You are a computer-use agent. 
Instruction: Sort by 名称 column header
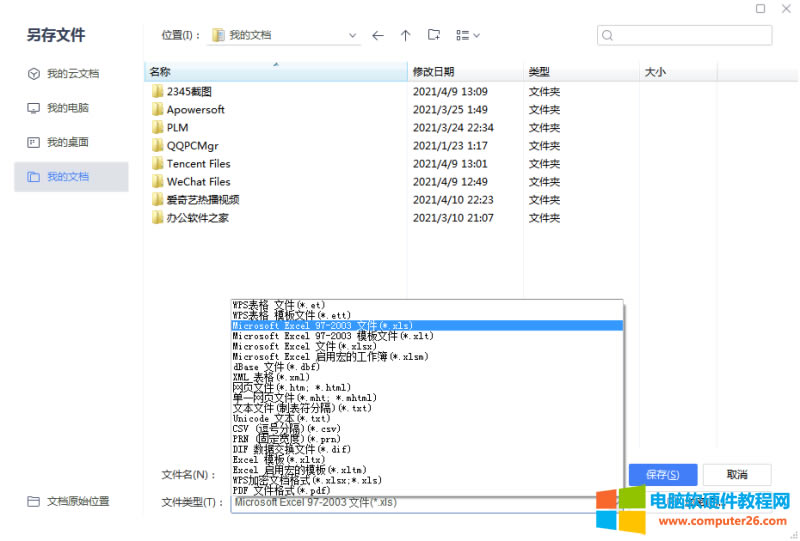coord(276,71)
